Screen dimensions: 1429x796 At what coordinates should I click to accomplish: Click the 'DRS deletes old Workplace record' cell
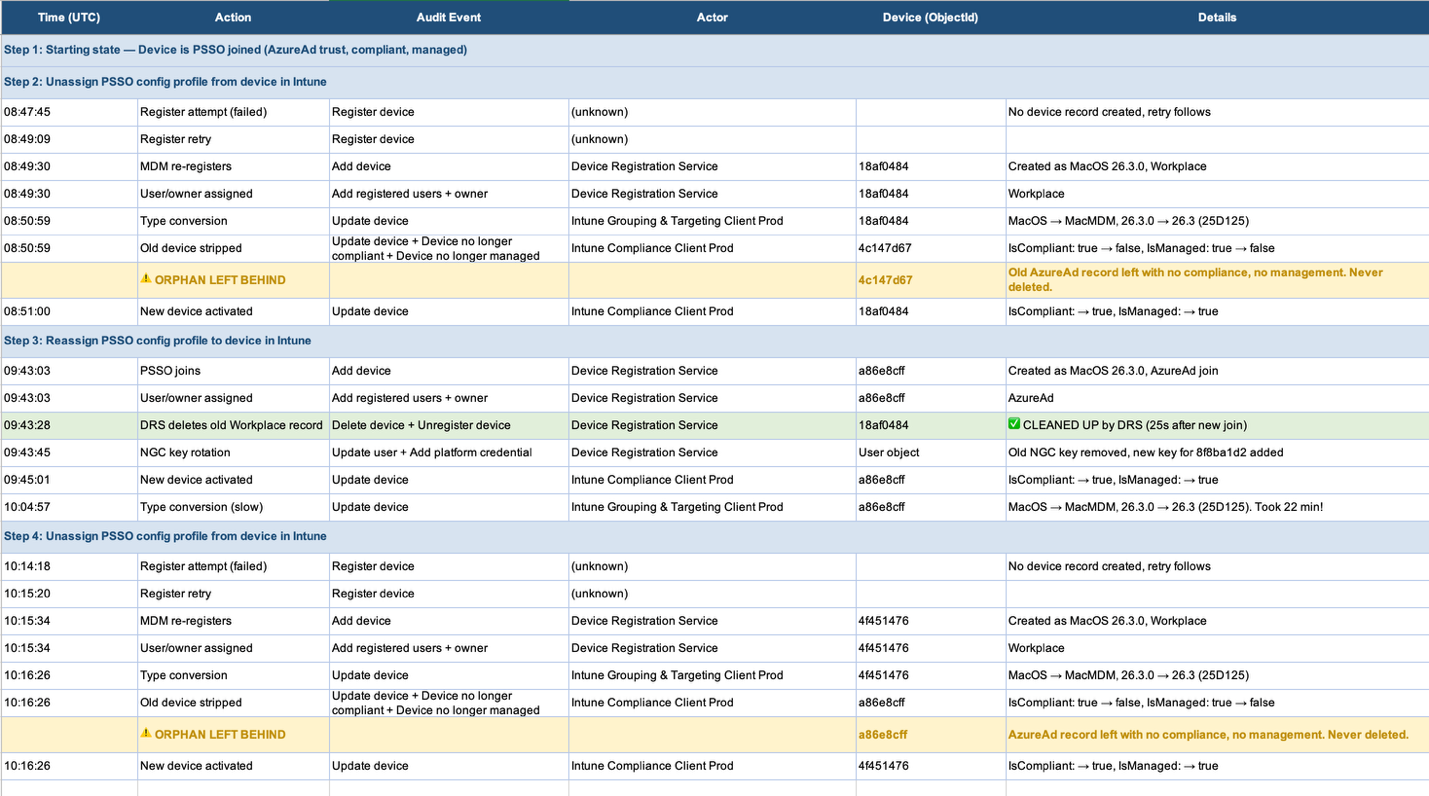coord(232,425)
